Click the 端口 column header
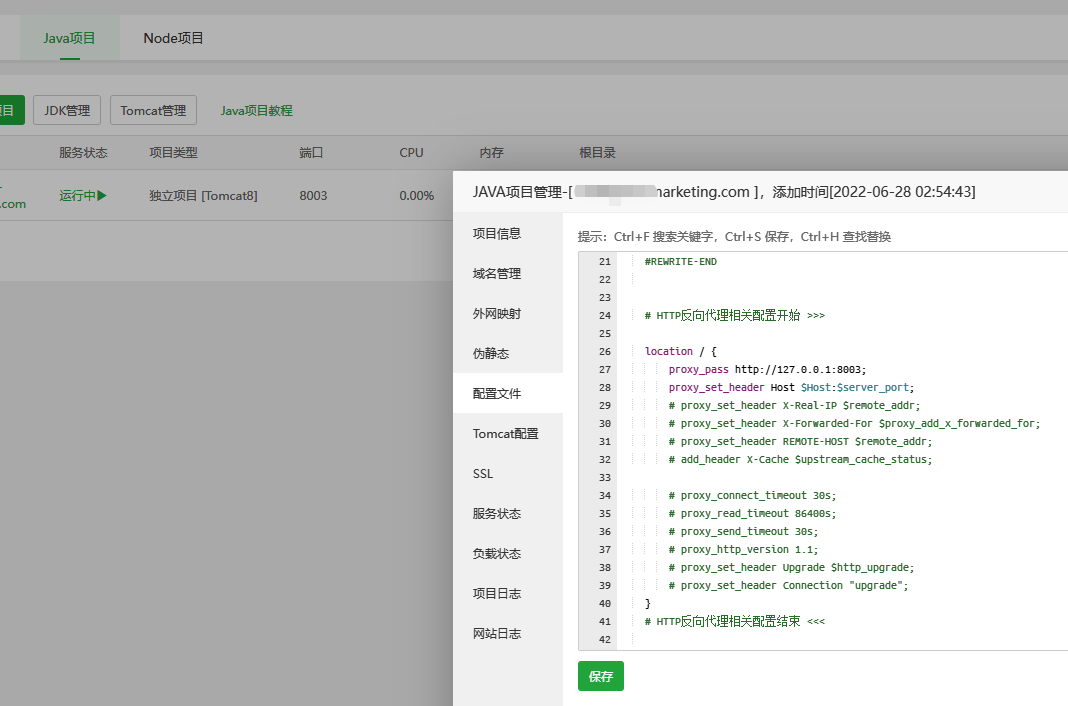Screen dimensions: 1068x706 point(311,153)
